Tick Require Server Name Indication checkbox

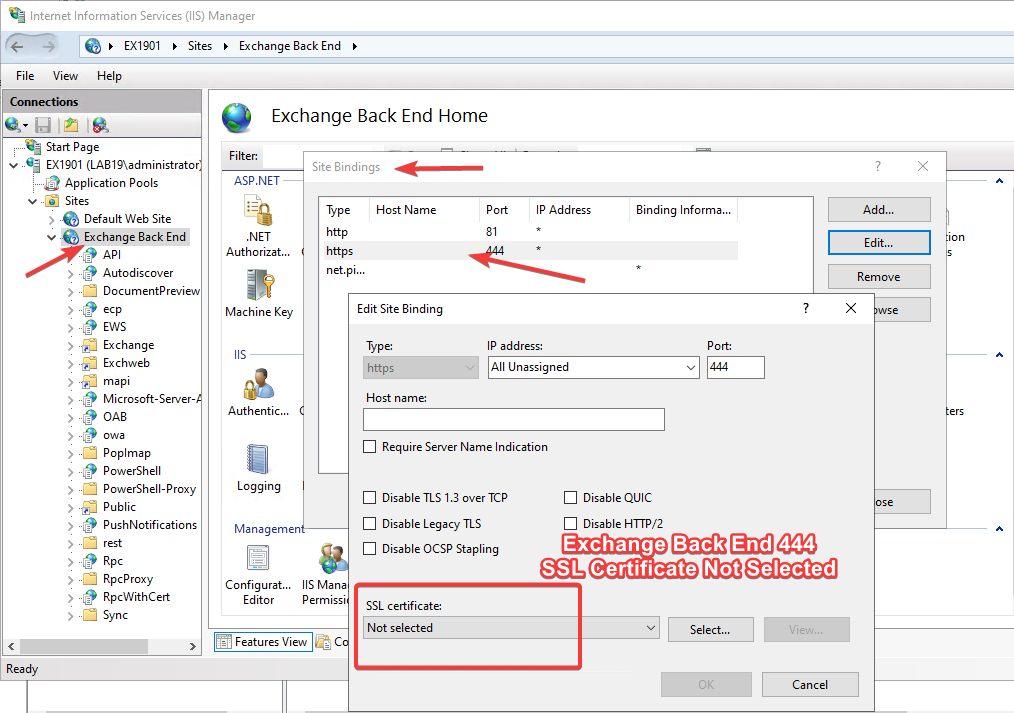(x=369, y=447)
